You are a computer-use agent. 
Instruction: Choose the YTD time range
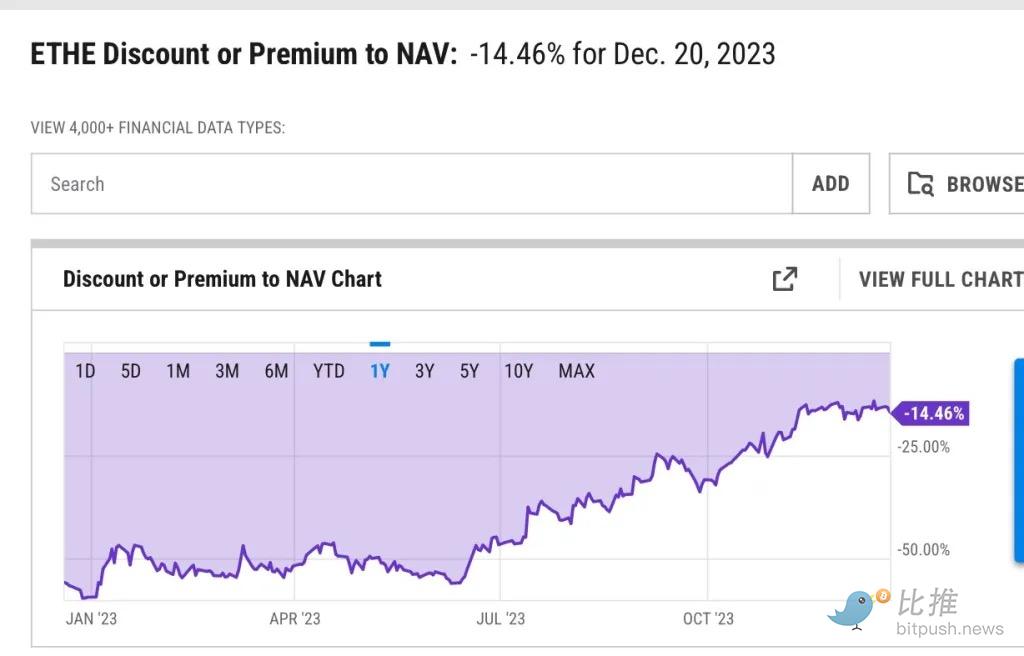pyautogui.click(x=329, y=371)
